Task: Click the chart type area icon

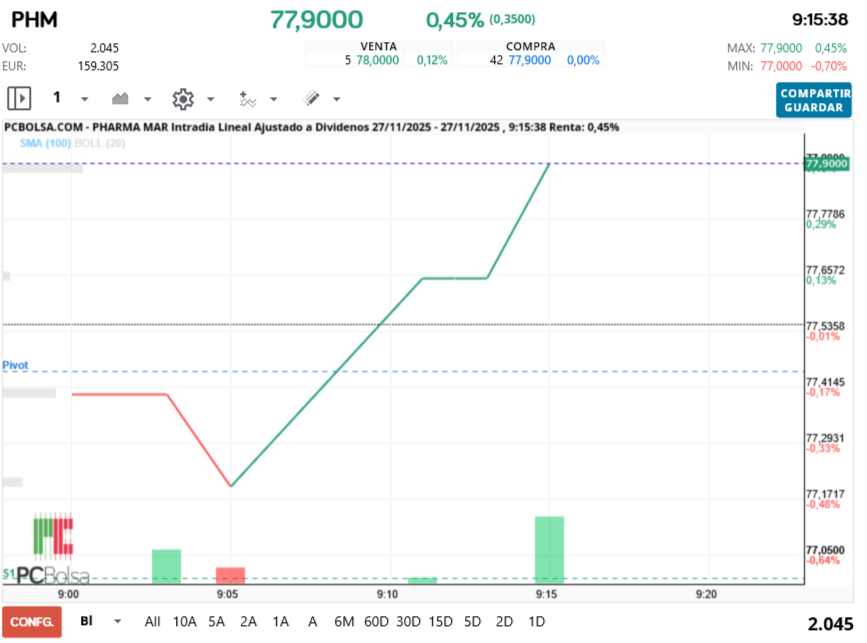Action: tap(121, 98)
